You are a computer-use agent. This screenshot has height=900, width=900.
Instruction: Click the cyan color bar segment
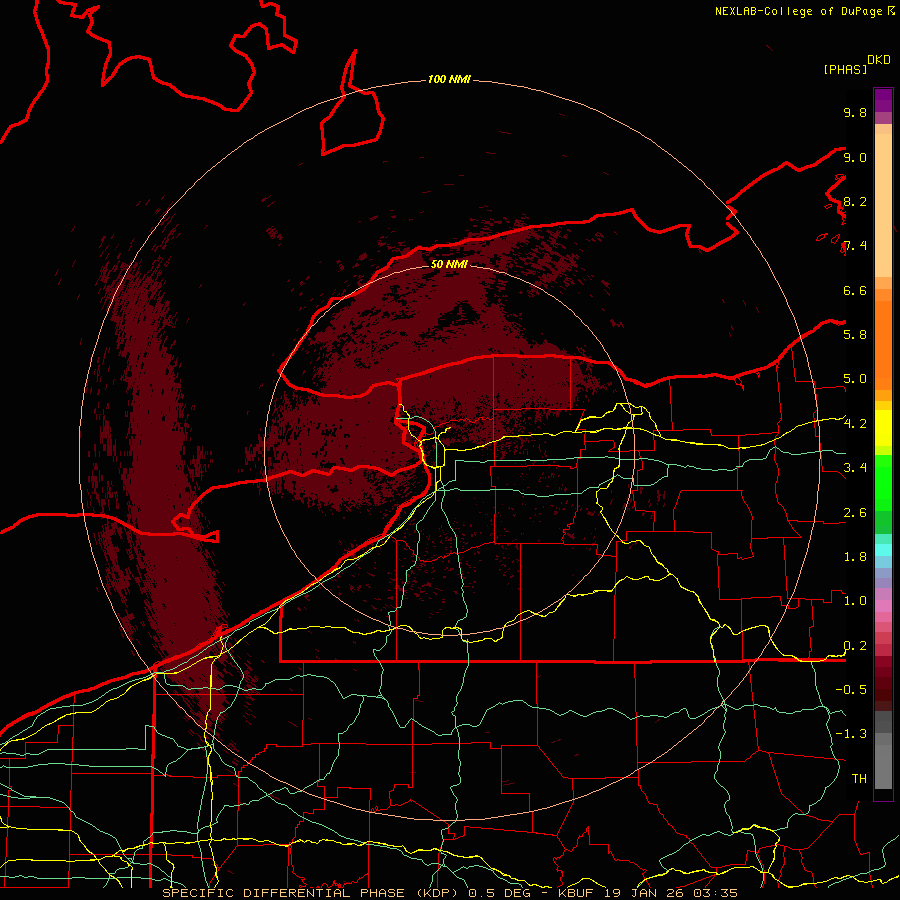883,550
